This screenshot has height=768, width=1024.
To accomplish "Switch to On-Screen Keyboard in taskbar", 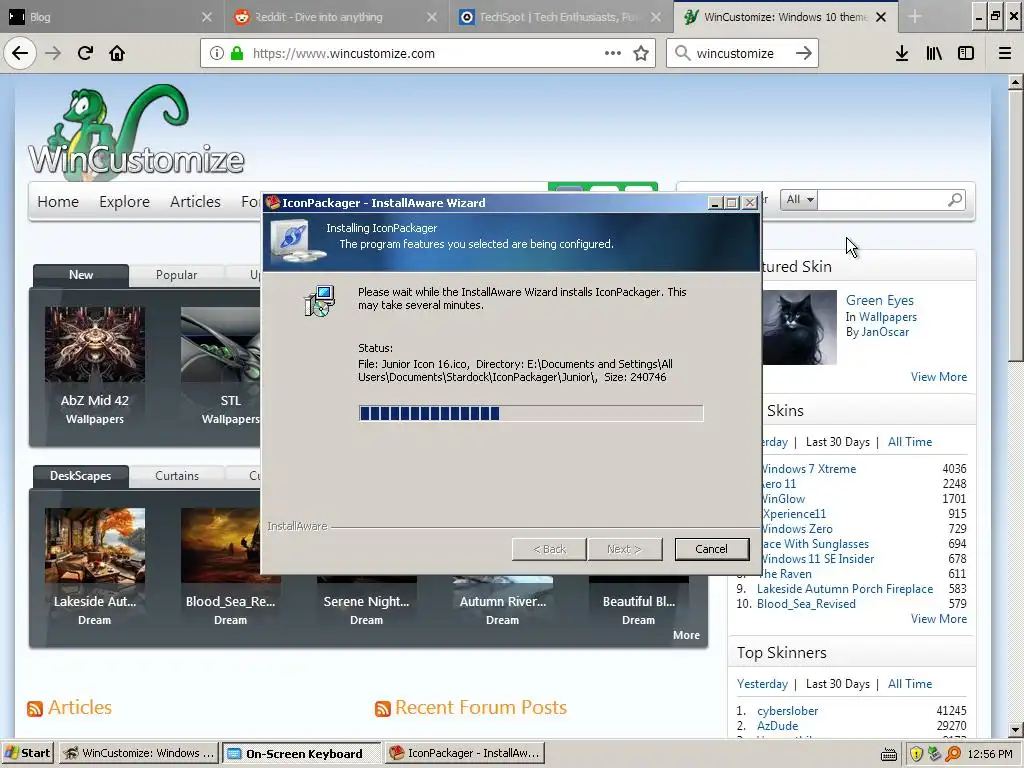I will coord(302,753).
